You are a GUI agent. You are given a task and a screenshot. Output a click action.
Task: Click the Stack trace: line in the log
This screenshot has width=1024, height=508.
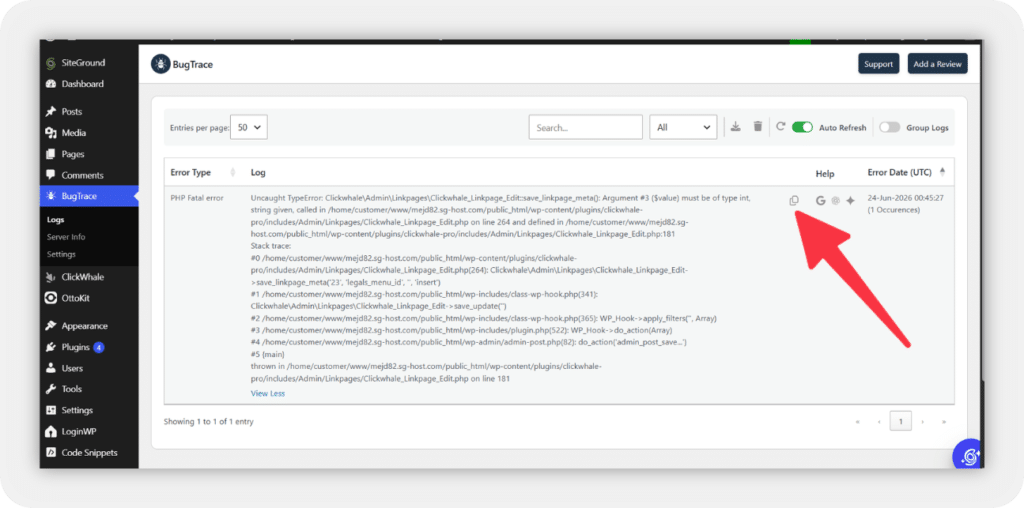(x=271, y=246)
